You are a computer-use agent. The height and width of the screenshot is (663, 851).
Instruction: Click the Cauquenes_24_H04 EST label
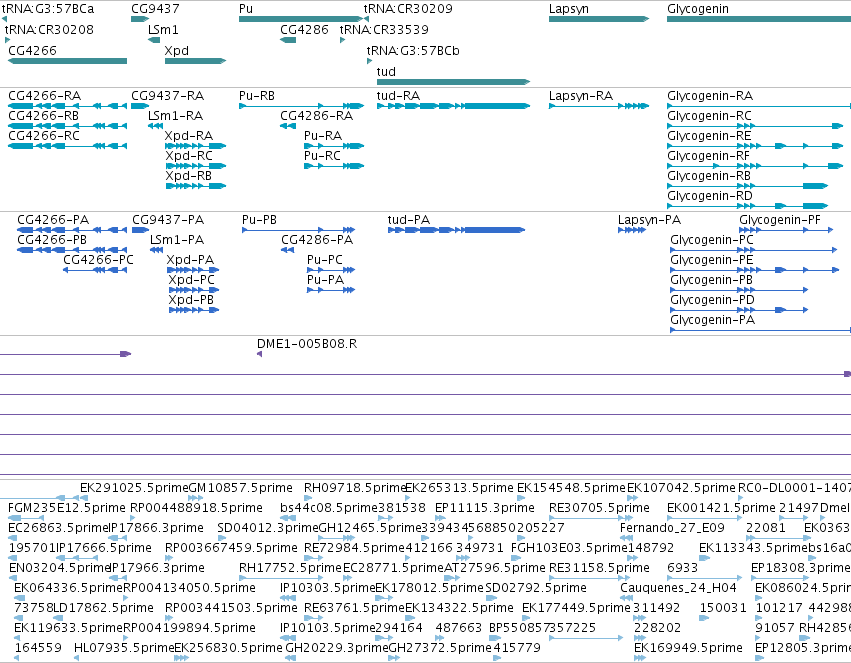pyautogui.click(x=678, y=588)
